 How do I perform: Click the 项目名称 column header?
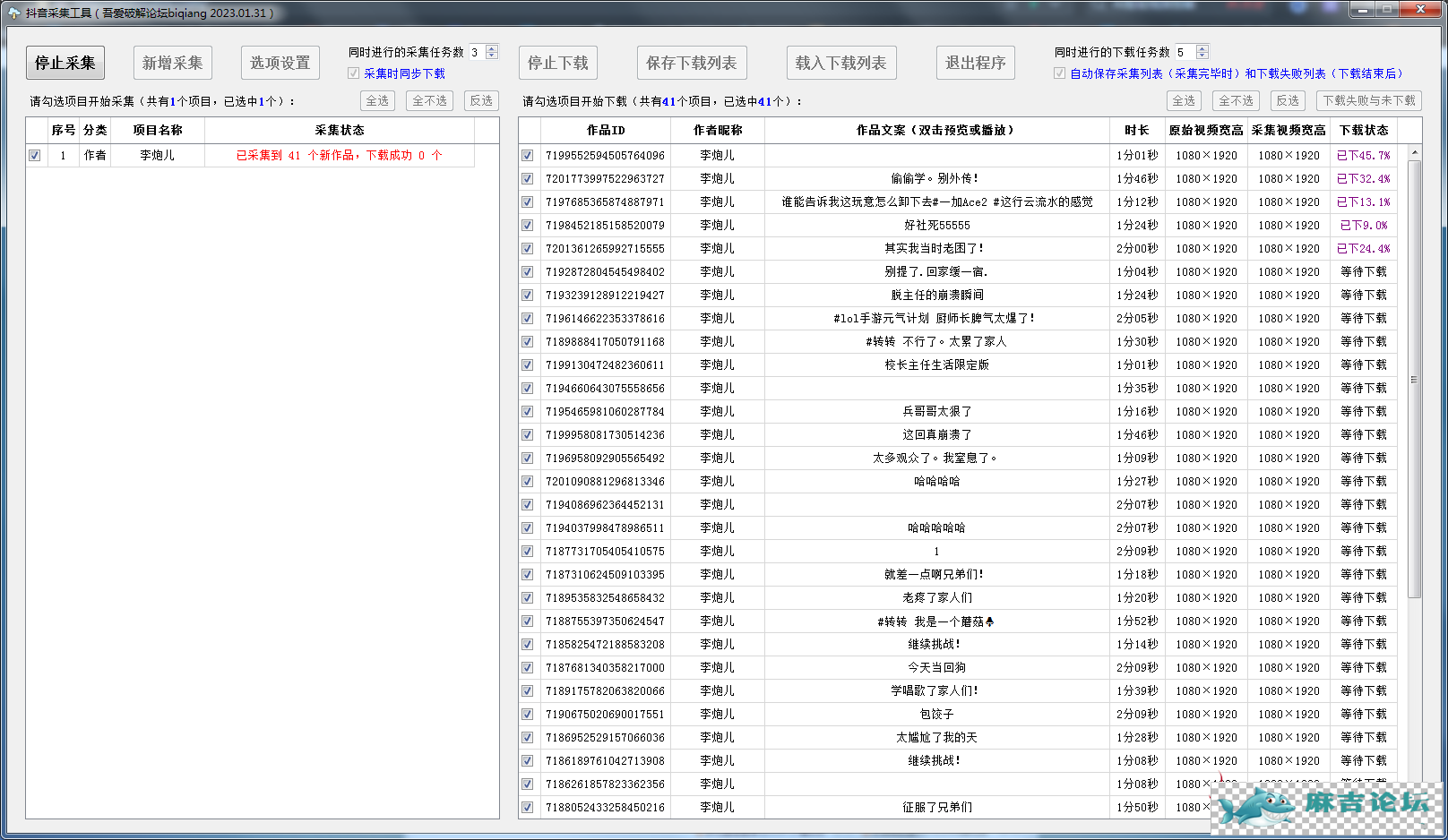[x=158, y=130]
